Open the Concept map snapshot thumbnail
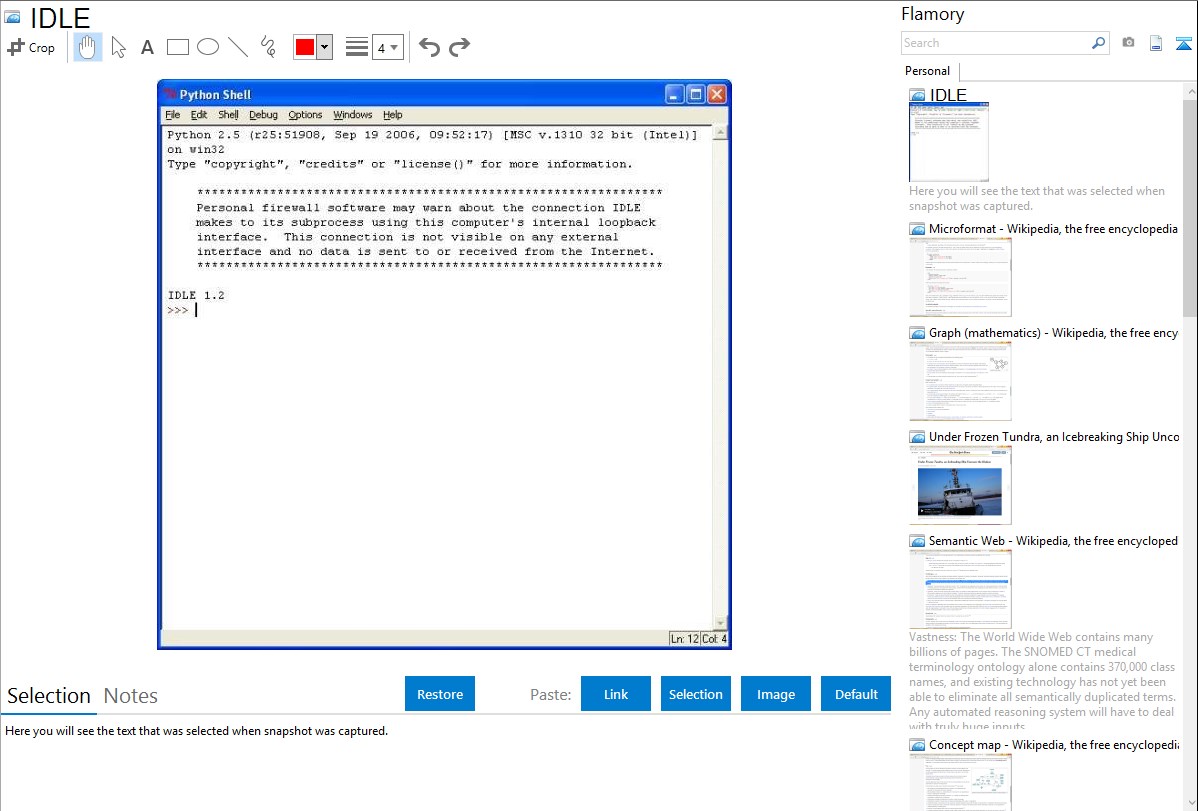Image resolution: width=1198 pixels, height=811 pixels. pos(960,782)
